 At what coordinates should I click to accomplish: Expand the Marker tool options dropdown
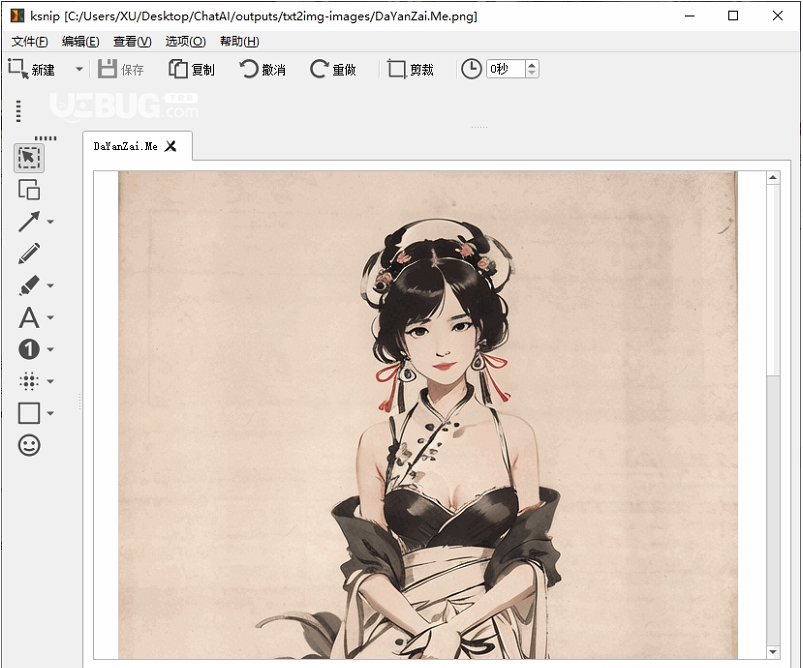50,285
